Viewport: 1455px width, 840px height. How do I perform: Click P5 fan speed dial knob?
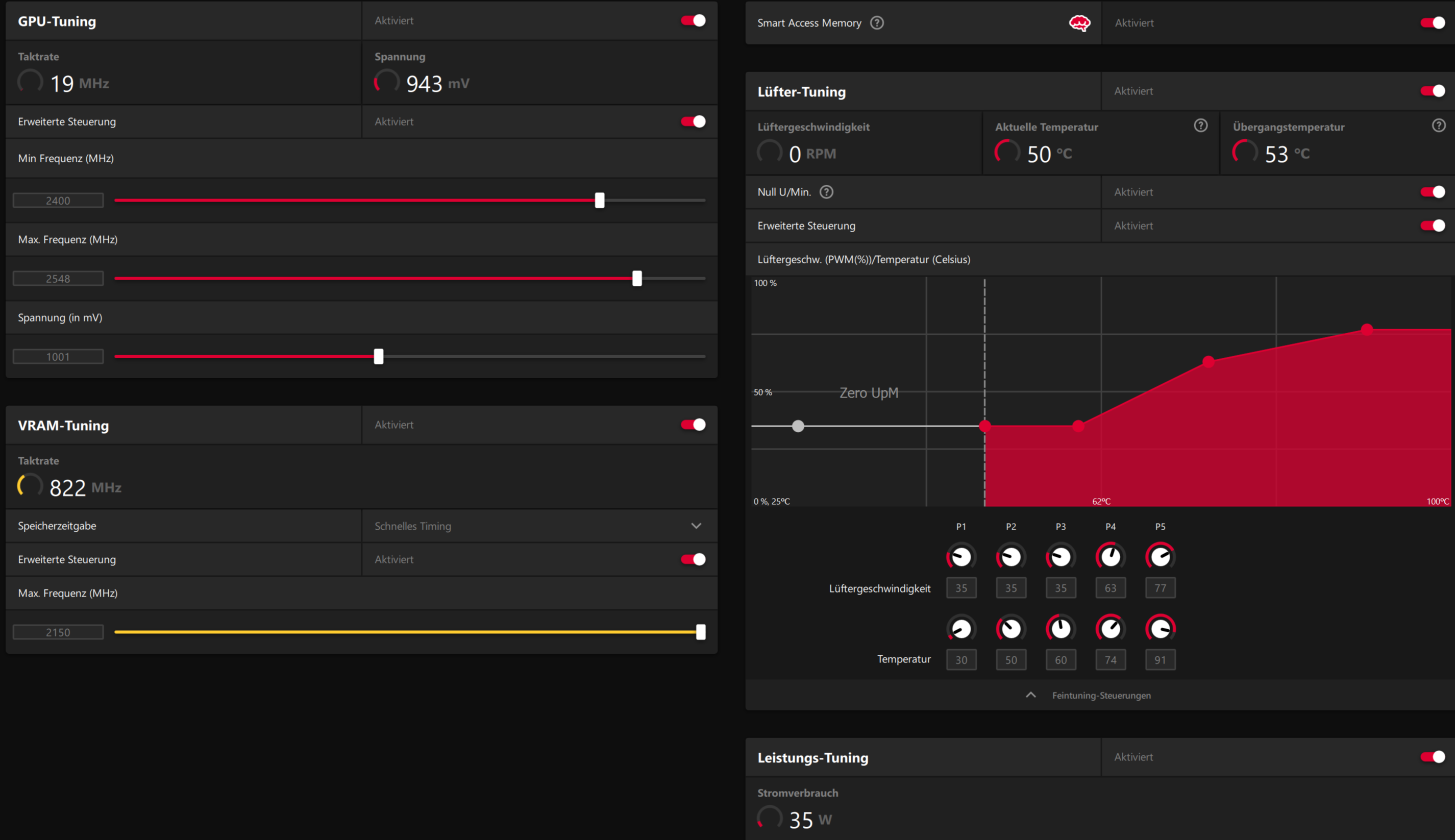[1160, 557]
